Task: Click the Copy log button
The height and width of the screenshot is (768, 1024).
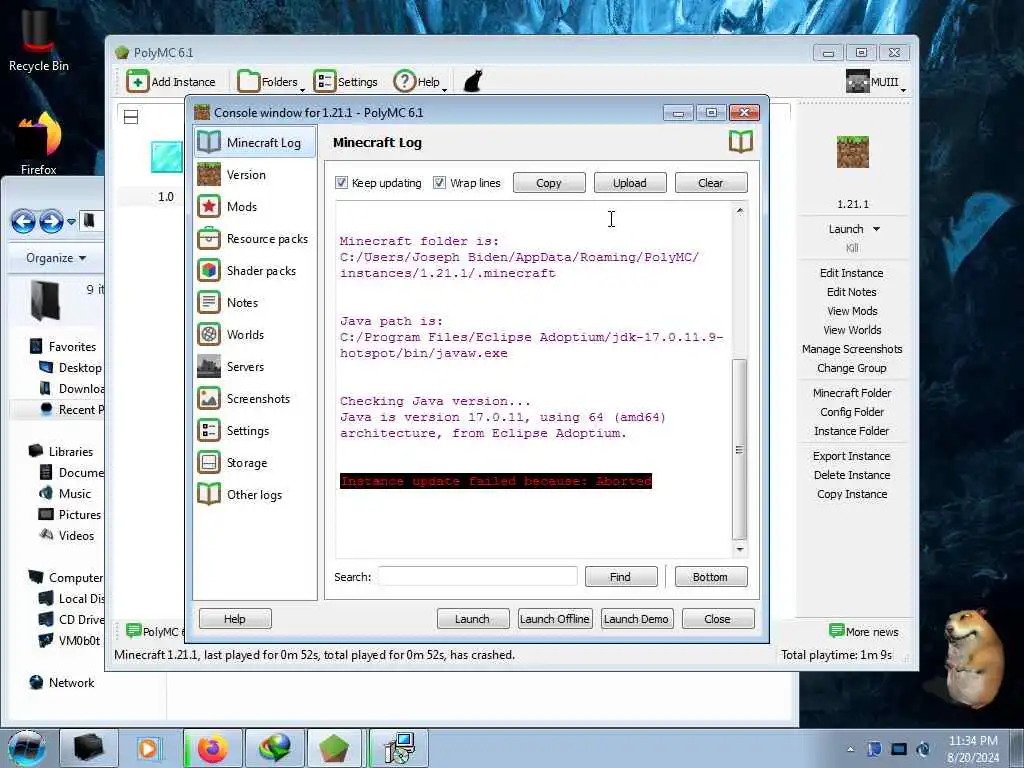Action: click(549, 183)
